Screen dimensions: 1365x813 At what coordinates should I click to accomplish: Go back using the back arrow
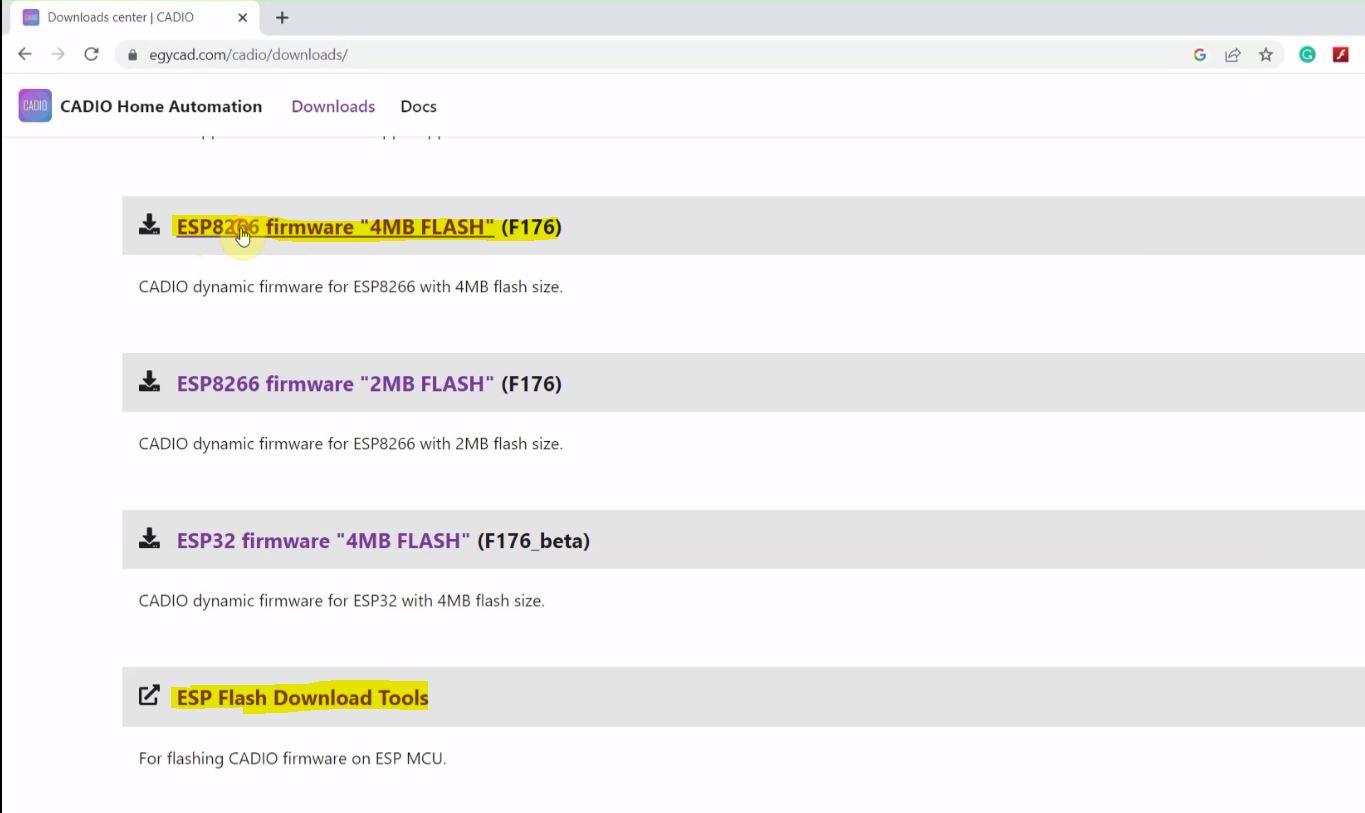(24, 54)
